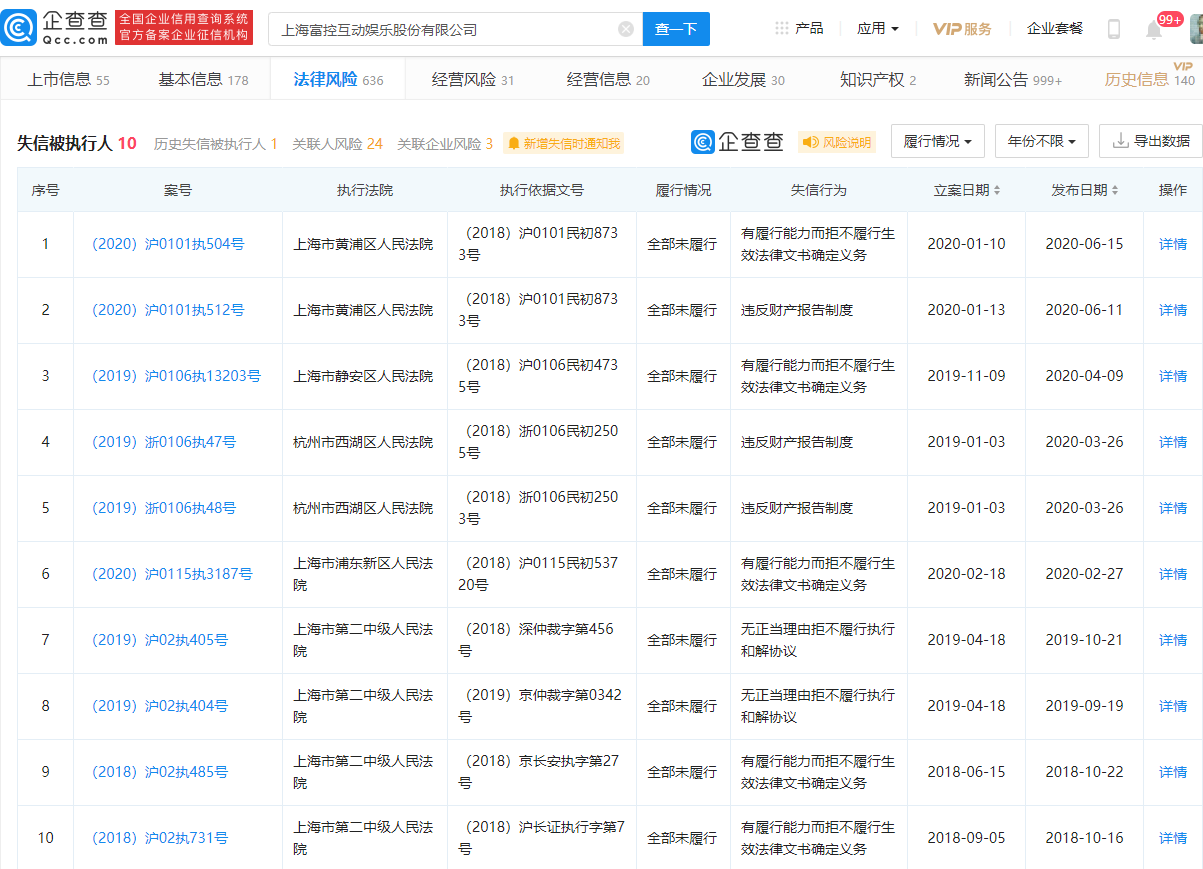The image size is (1203, 869).
Task: Open case (2020)沪0101执504号 link
Action: 167,244
